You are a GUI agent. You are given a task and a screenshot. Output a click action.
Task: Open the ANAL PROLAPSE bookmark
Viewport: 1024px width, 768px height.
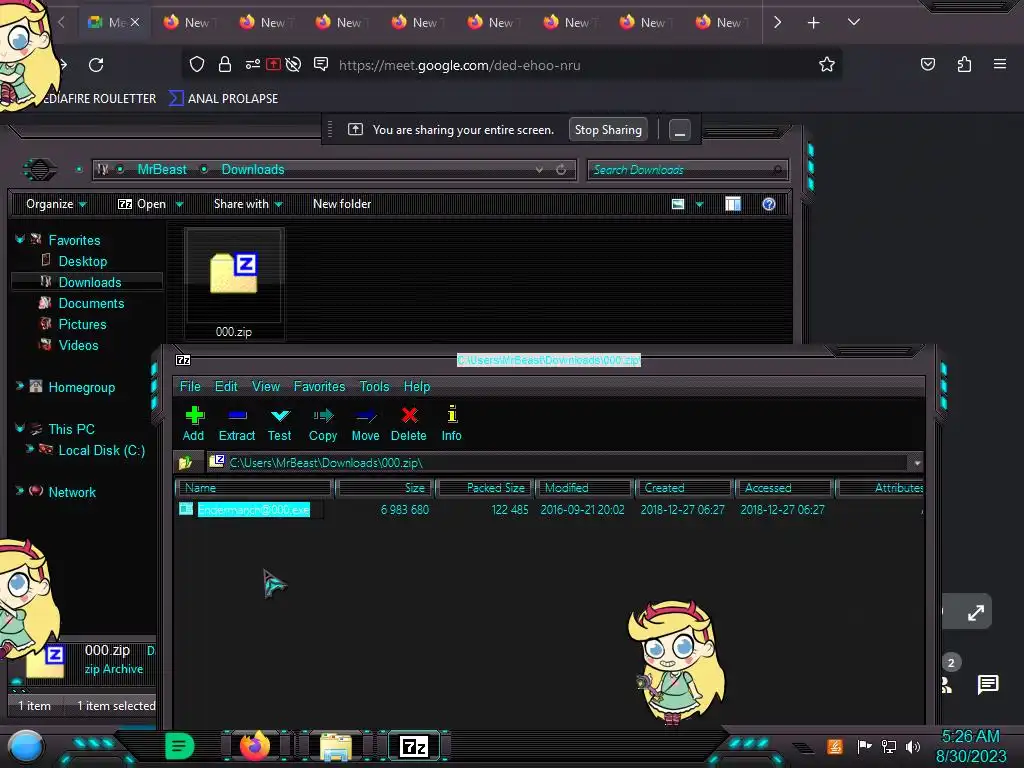tap(223, 99)
